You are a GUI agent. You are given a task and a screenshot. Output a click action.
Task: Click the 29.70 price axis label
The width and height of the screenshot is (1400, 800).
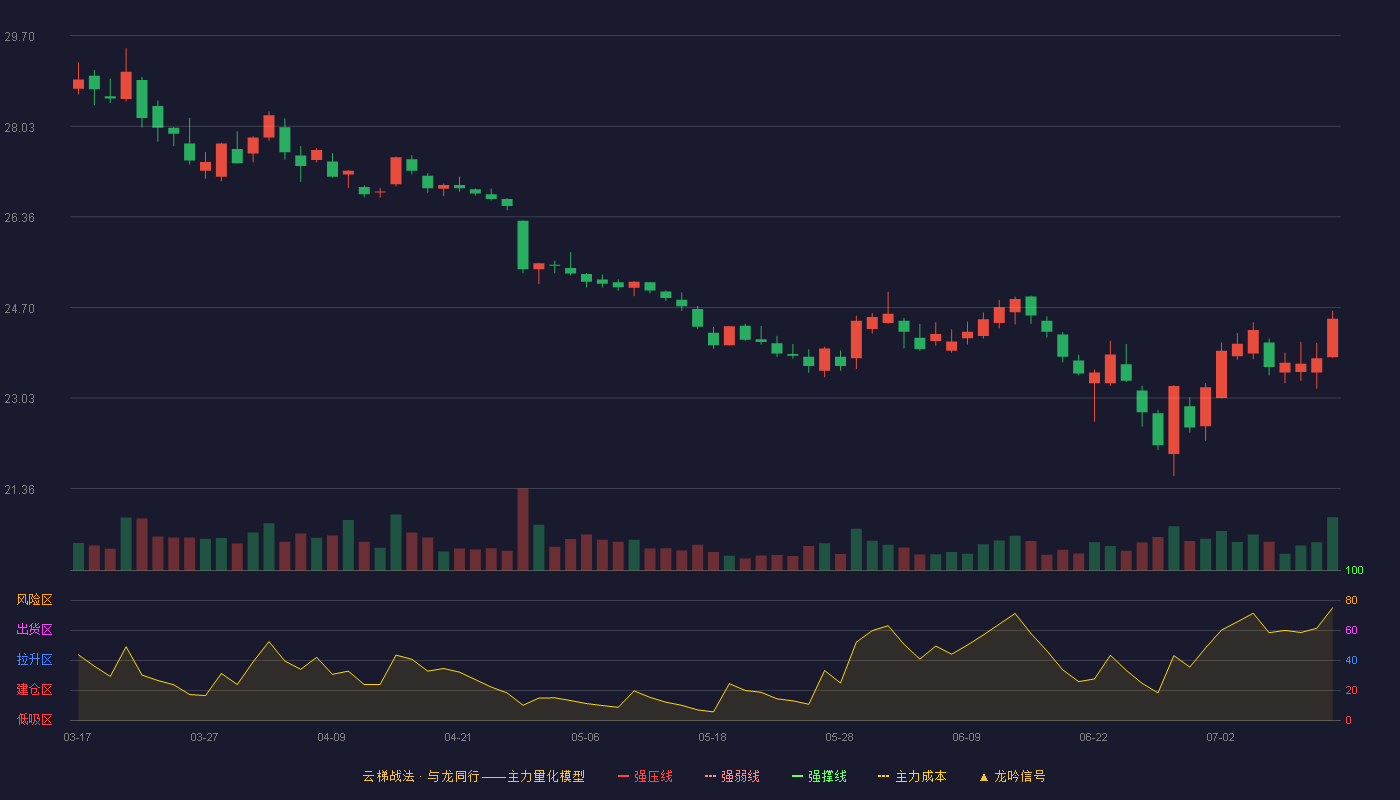19,37
